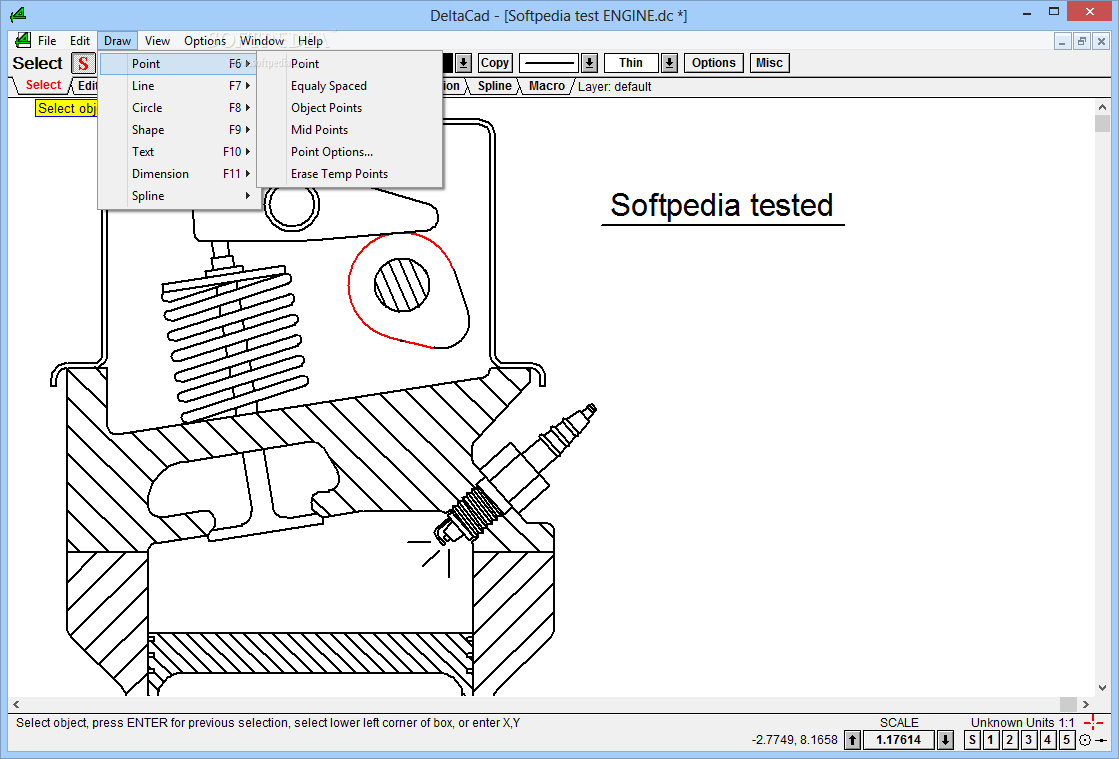Select saved view 3 button
Screen dimensions: 1119x759
tap(1028, 740)
